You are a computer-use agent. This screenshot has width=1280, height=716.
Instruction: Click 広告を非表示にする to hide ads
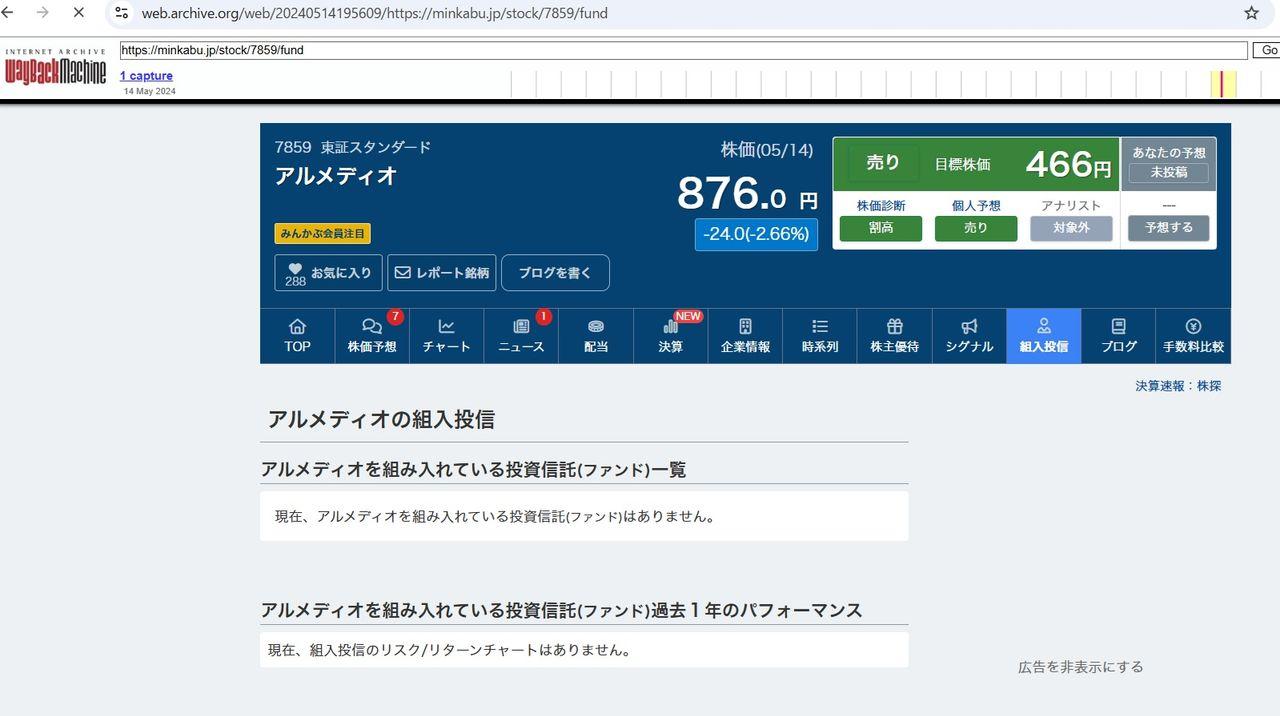click(1078, 666)
